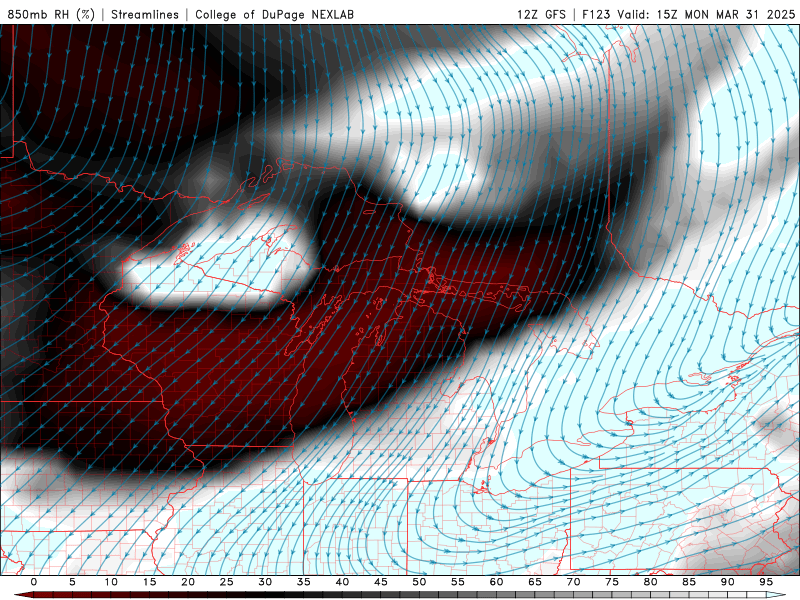Click the "F123 Valid: 15Z MON MAR 31 2025" text
The image size is (800, 600).
pos(689,14)
